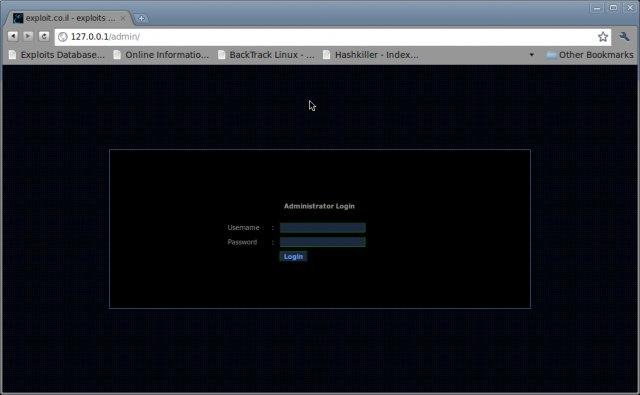Click the Username label
The image size is (640, 395).
point(243,228)
